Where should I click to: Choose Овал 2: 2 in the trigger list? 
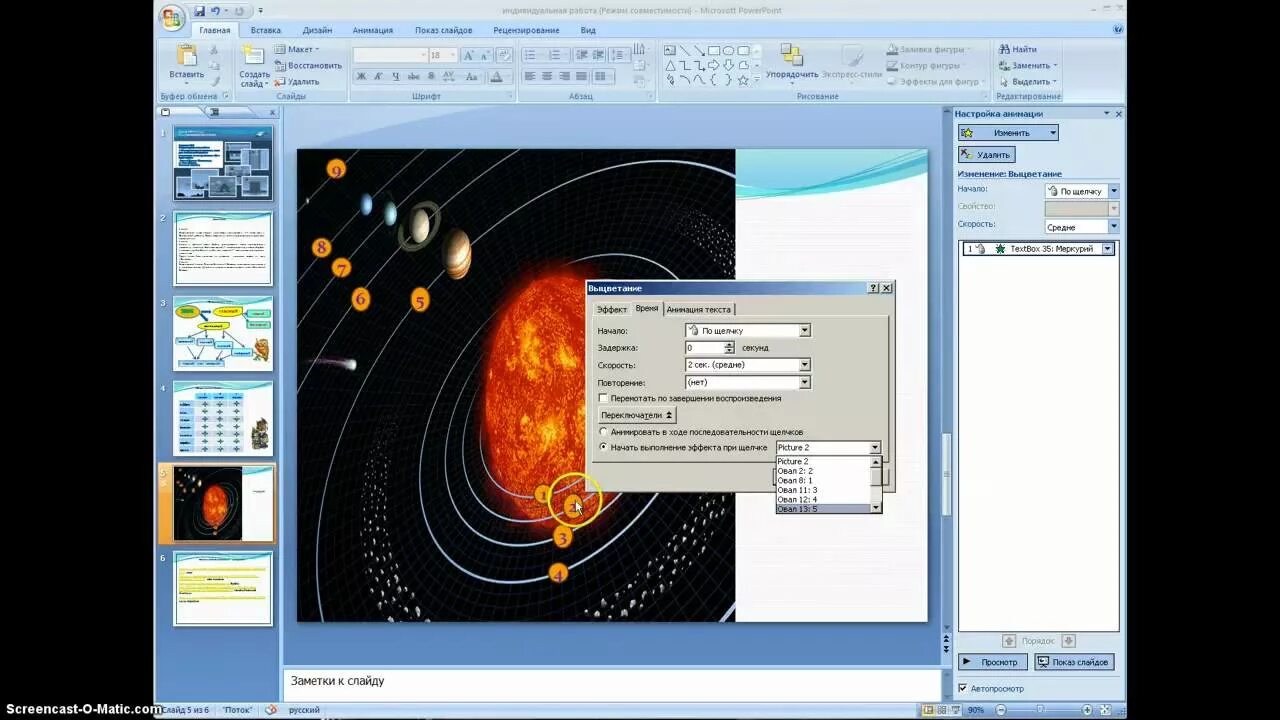tap(823, 471)
